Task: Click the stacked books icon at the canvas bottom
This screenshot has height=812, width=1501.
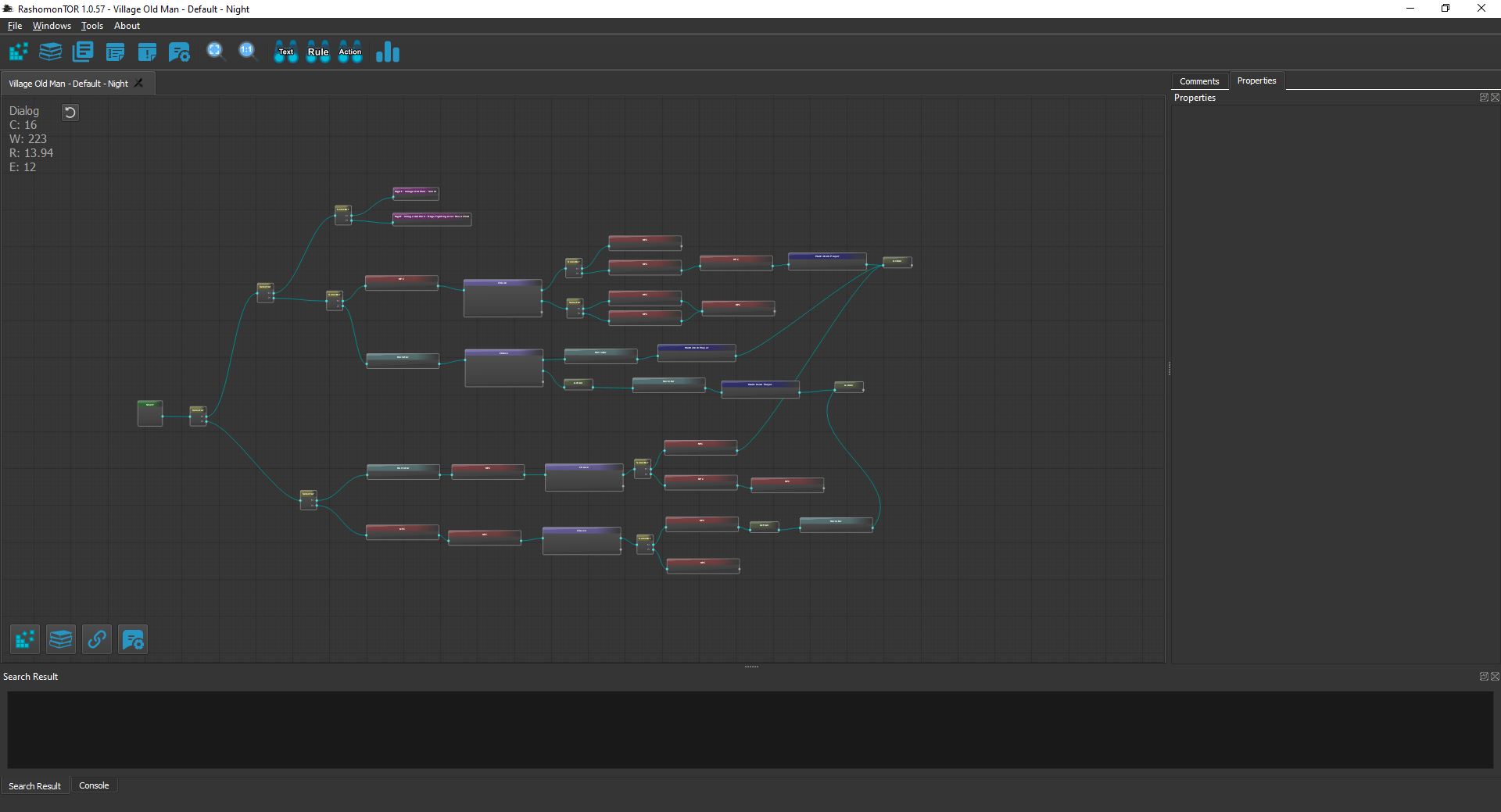Action: (60, 639)
